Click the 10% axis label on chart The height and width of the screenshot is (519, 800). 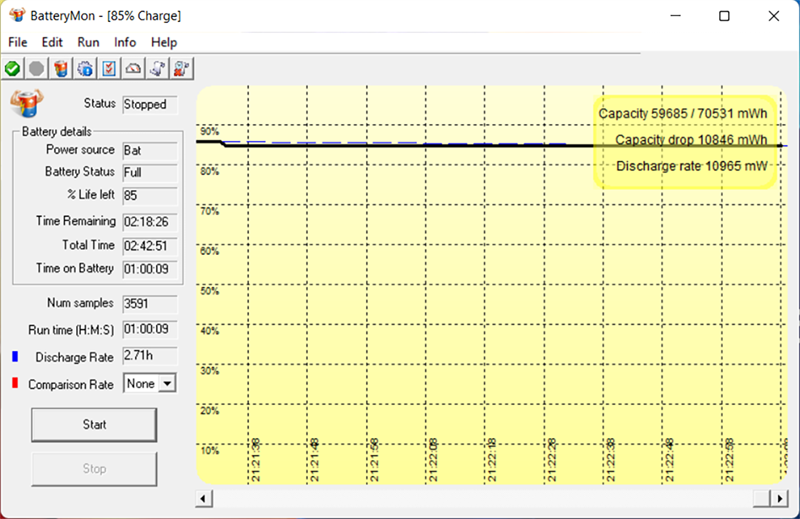point(209,451)
